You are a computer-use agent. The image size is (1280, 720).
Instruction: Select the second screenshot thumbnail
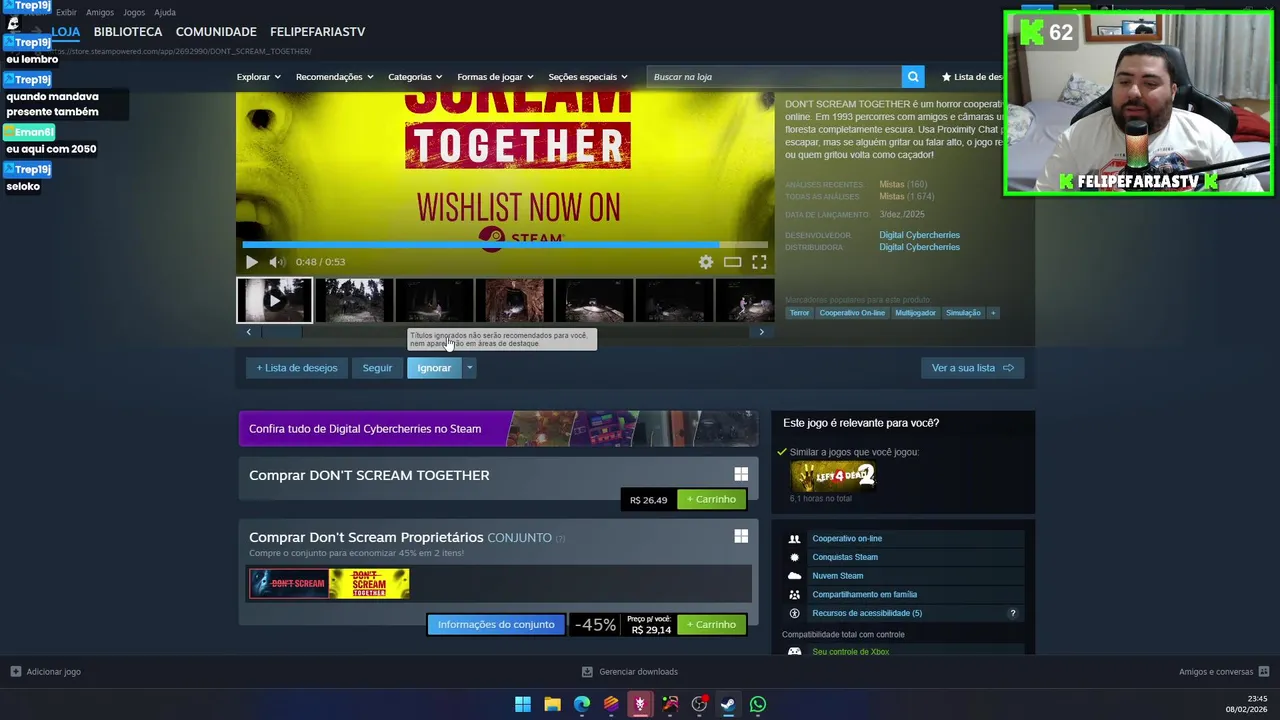354,300
